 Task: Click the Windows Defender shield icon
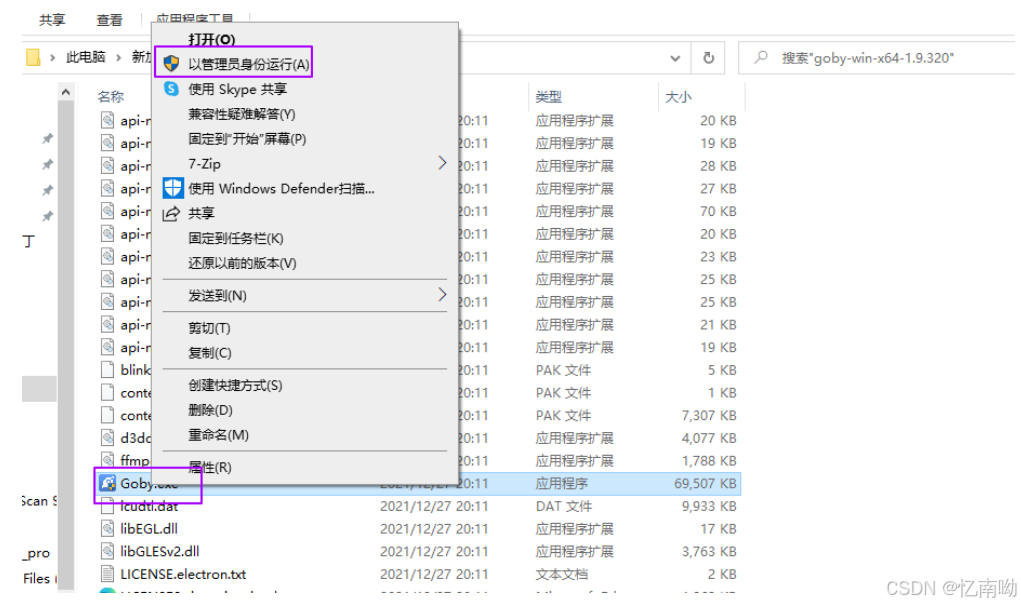coord(173,188)
